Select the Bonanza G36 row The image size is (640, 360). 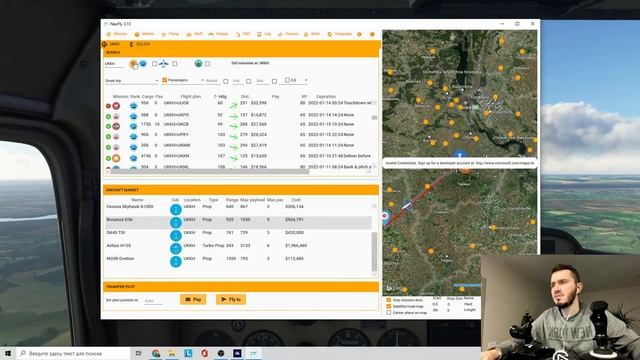pyautogui.click(x=238, y=222)
